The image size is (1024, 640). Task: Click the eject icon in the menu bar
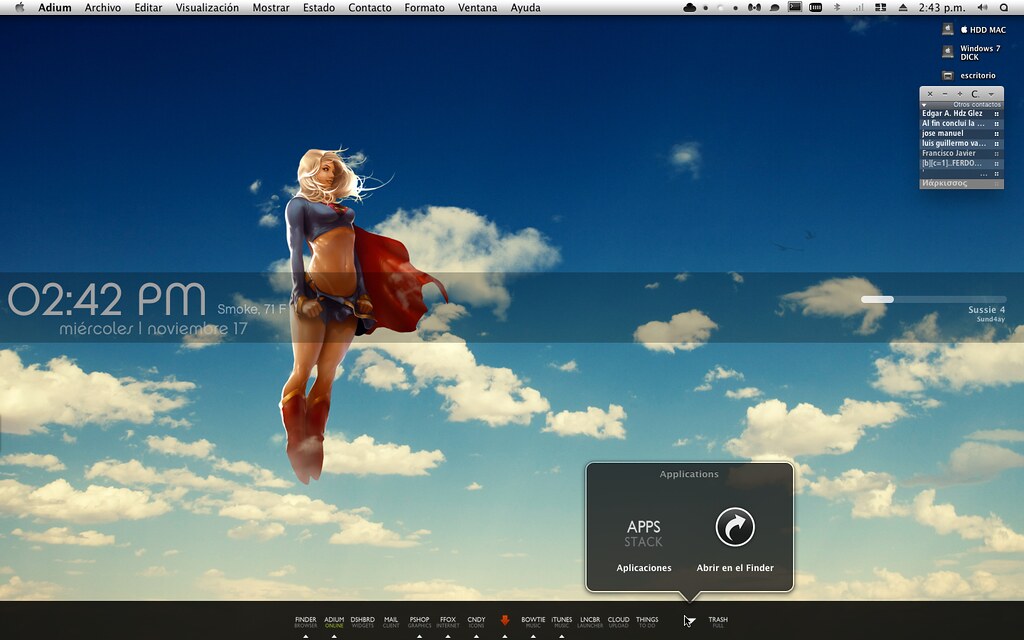903,8
